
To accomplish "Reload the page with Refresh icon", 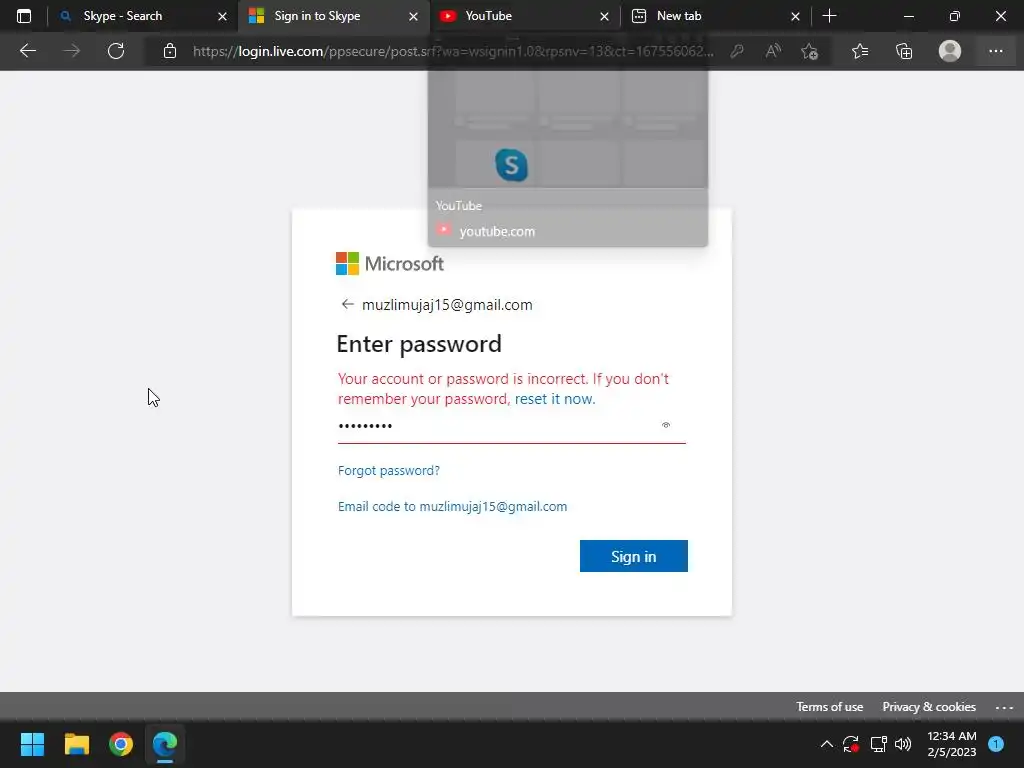I will point(116,51).
